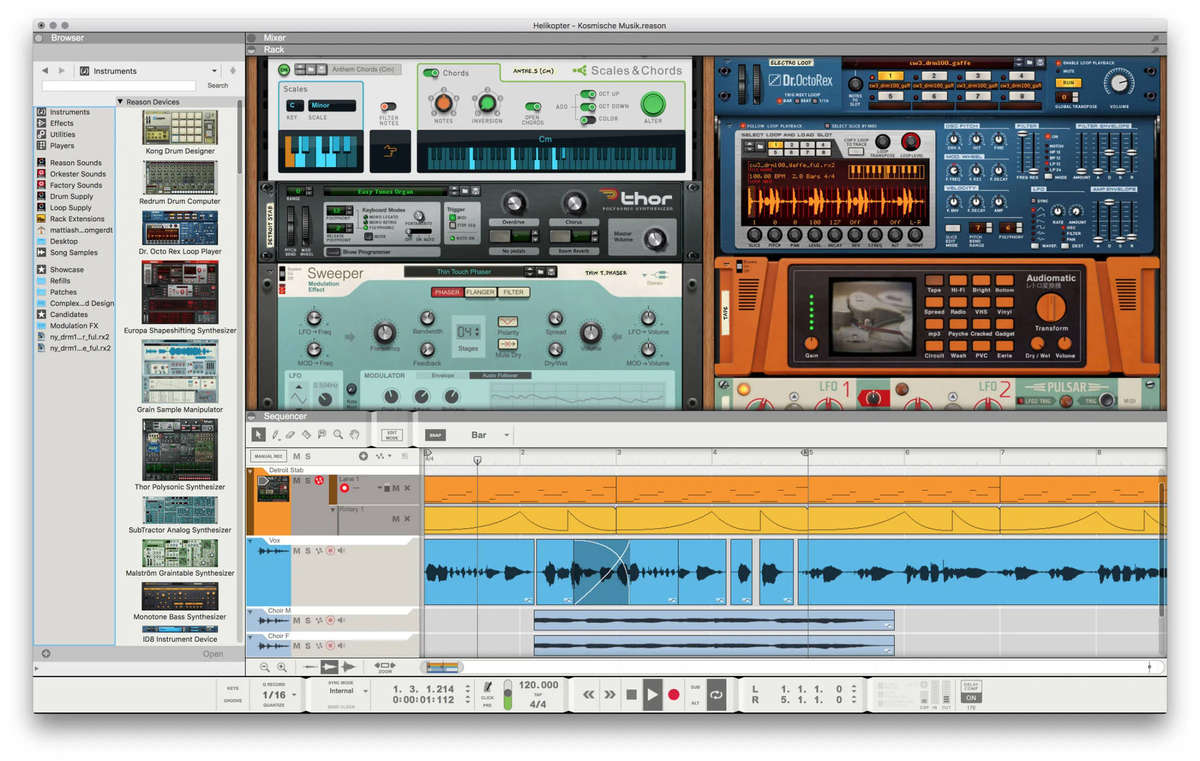Click the zoom-in magnifier below the track list
The width and height of the screenshot is (1200, 761).
[284, 666]
